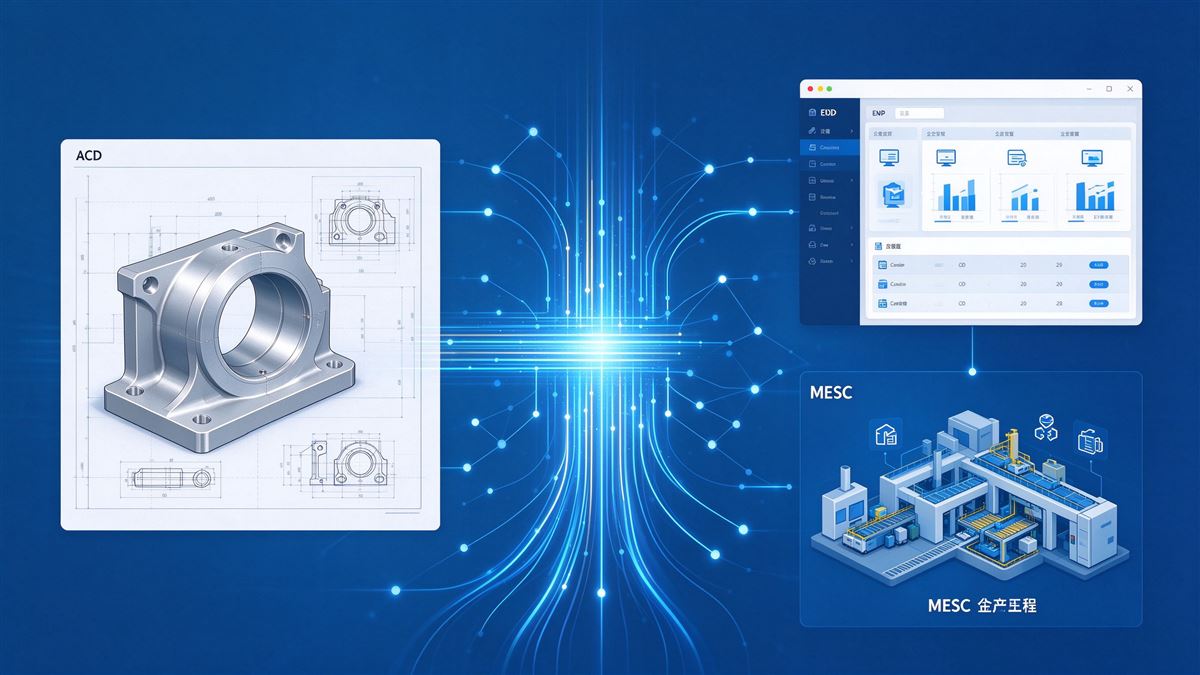
Task: Click the EDD logo icon in the sidebar
Action: tap(812, 113)
